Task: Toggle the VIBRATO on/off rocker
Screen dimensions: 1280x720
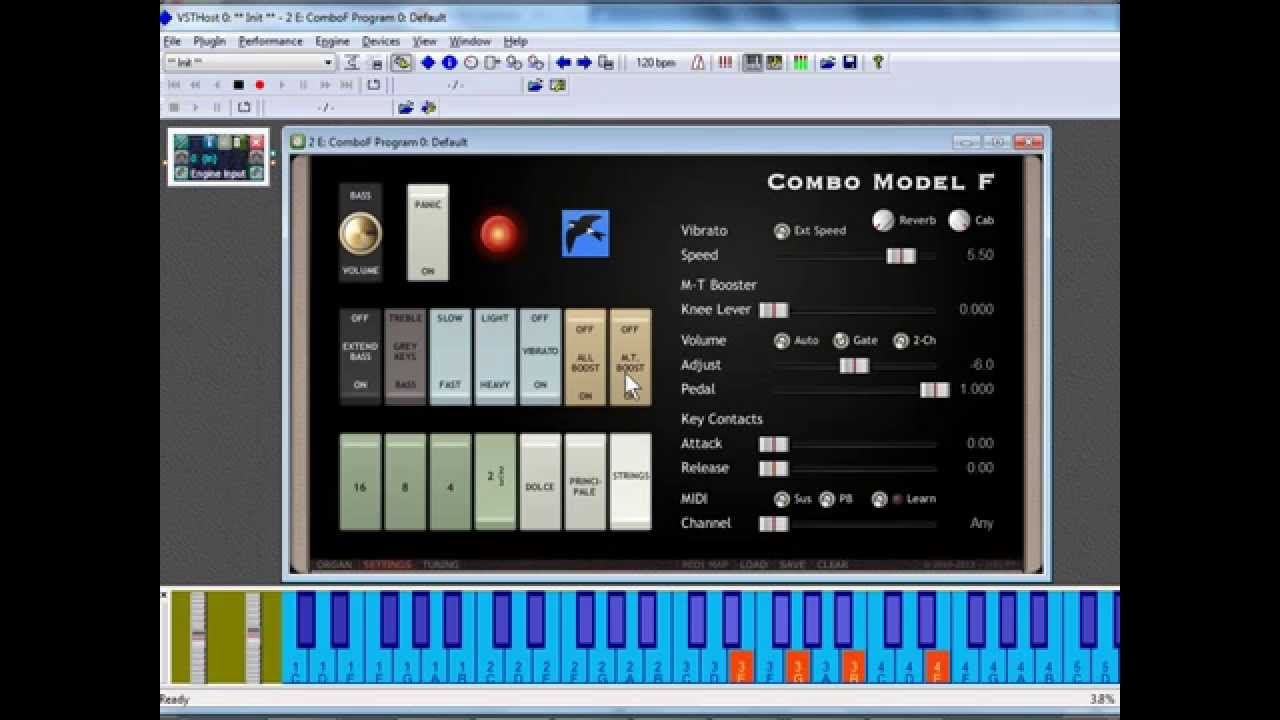Action: pyautogui.click(x=540, y=356)
